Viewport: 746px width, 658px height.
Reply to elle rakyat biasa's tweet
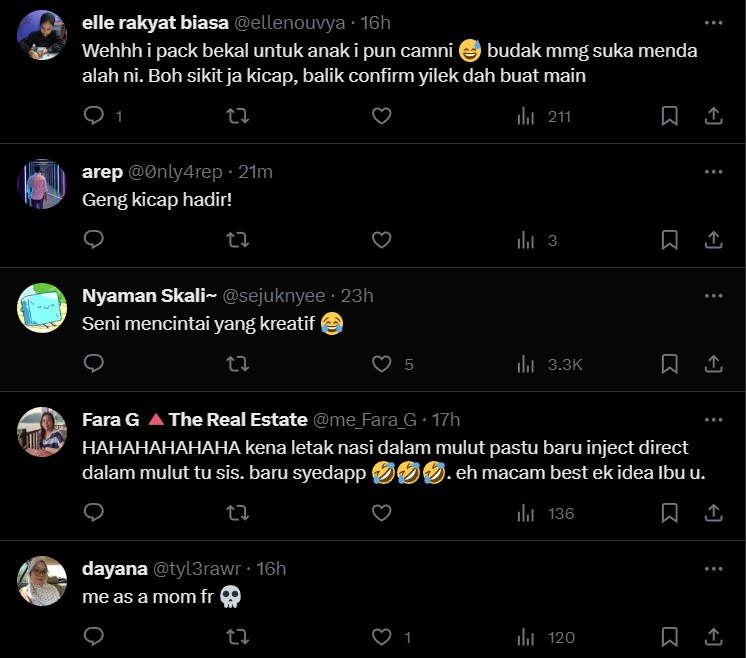pyautogui.click(x=94, y=116)
